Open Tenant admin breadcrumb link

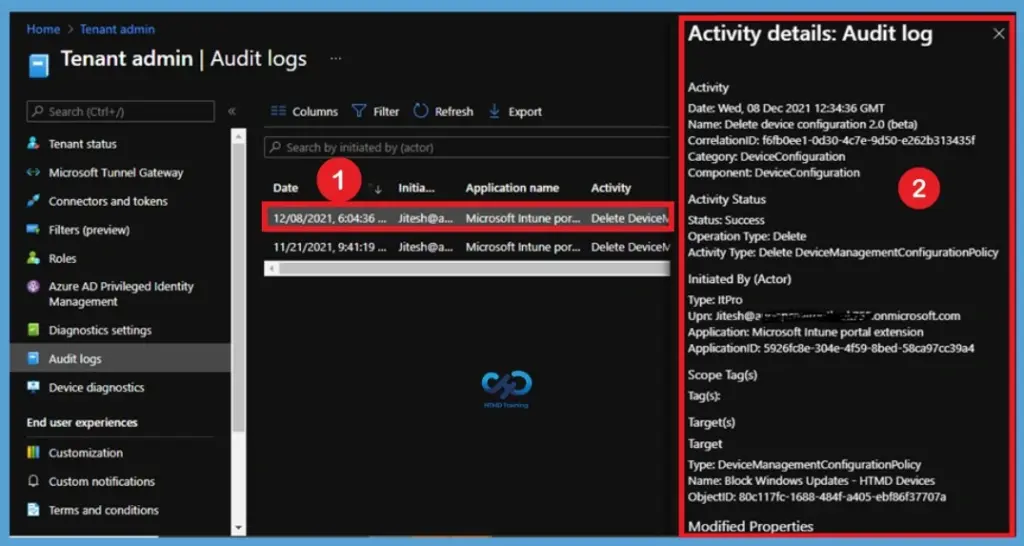point(118,29)
